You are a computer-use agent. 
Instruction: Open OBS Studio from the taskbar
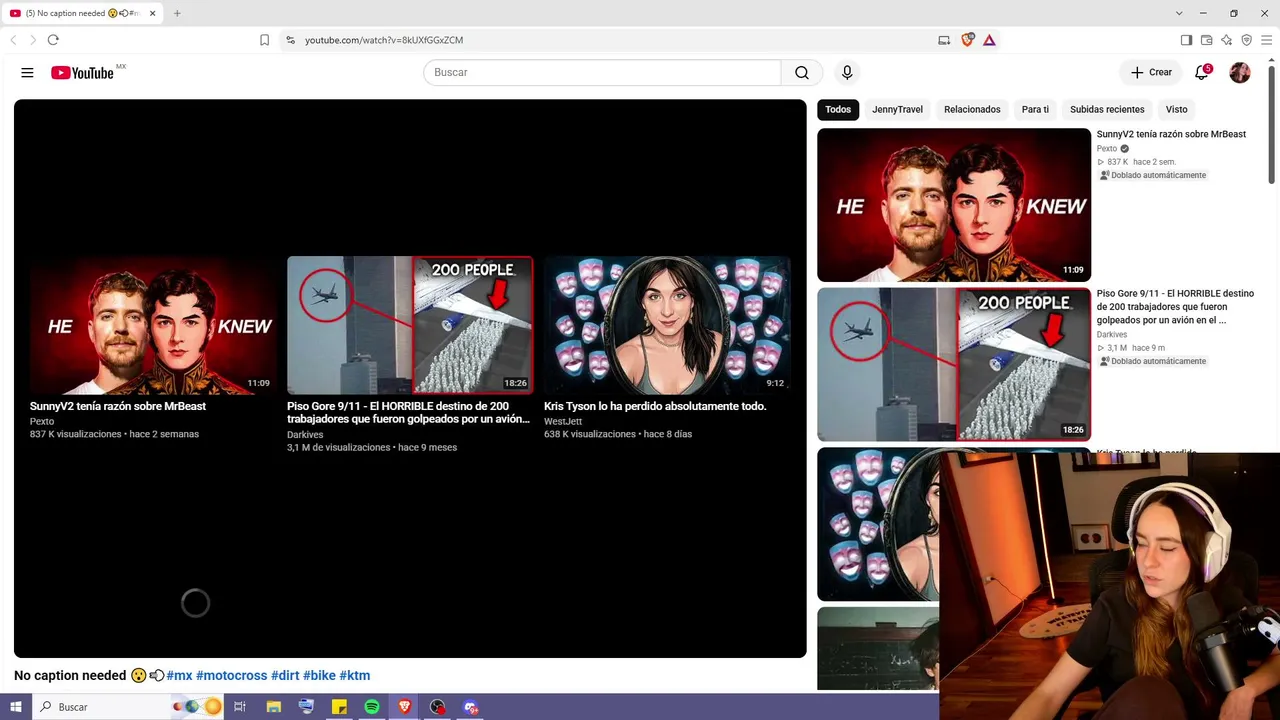pos(438,706)
